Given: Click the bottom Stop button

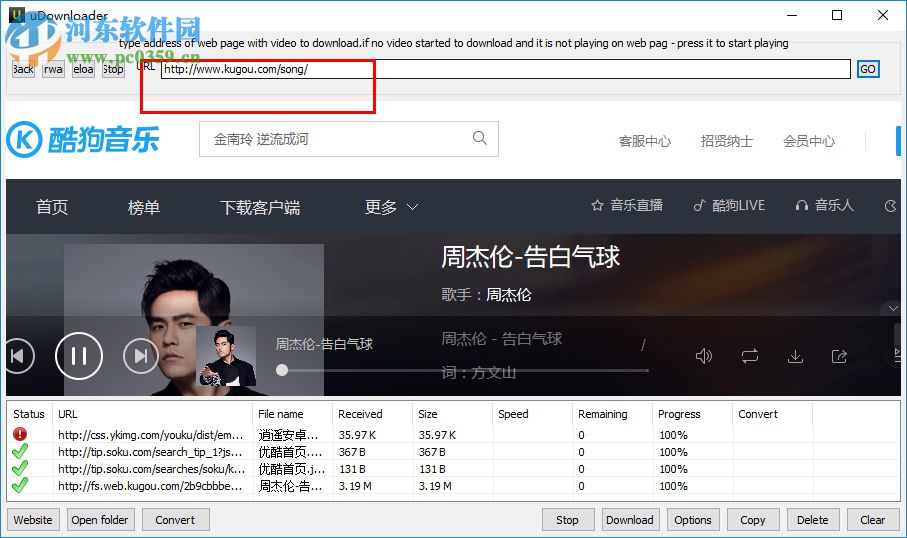Looking at the screenshot, I should pyautogui.click(x=567, y=519).
